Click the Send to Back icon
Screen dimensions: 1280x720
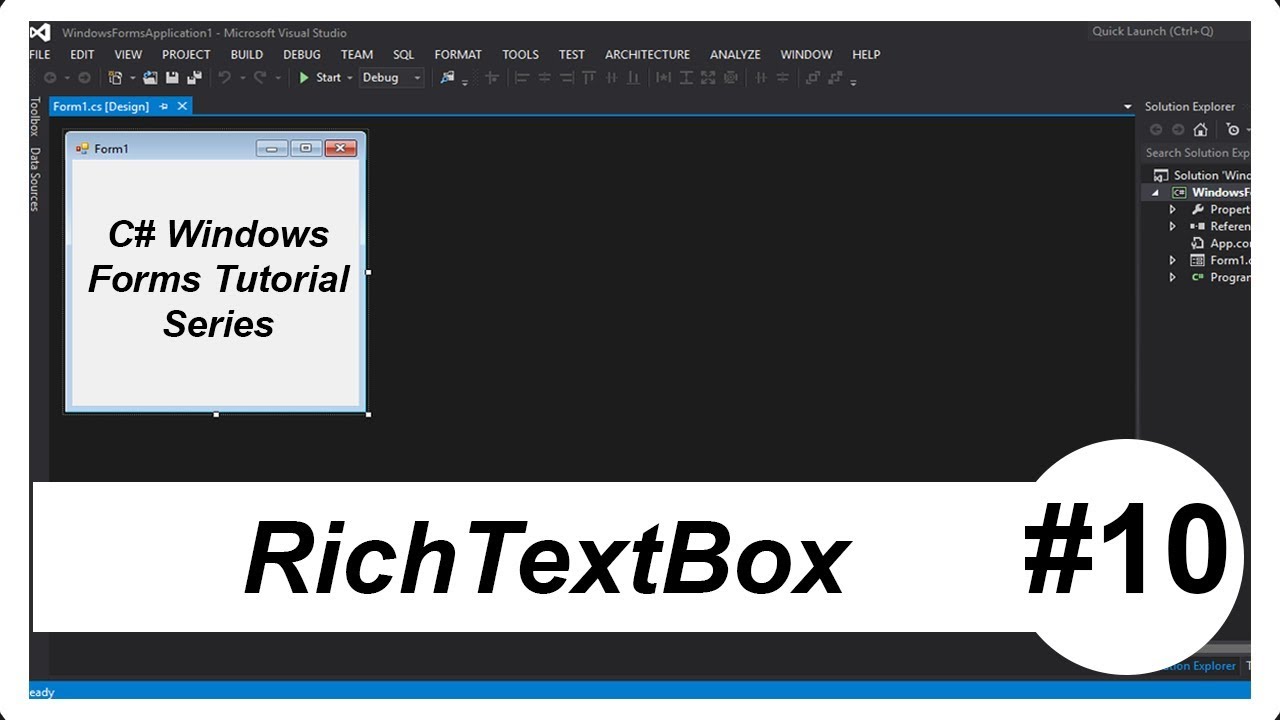tap(835, 78)
